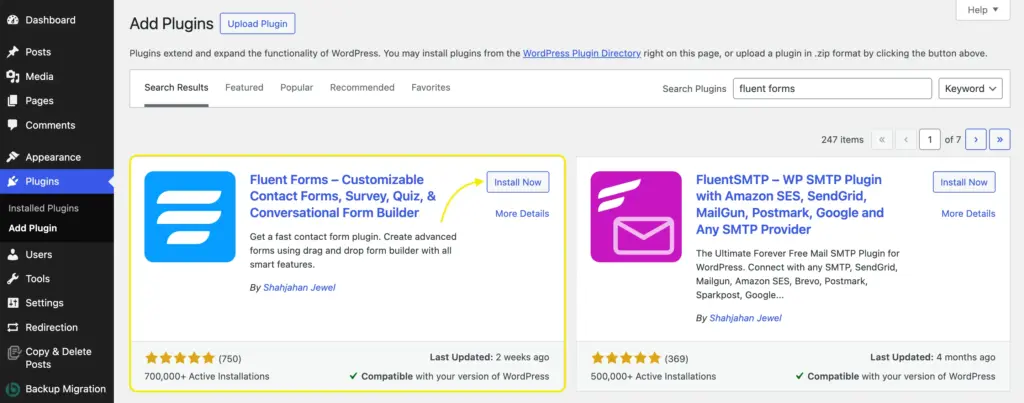Open Redirection in the sidebar

57,327
